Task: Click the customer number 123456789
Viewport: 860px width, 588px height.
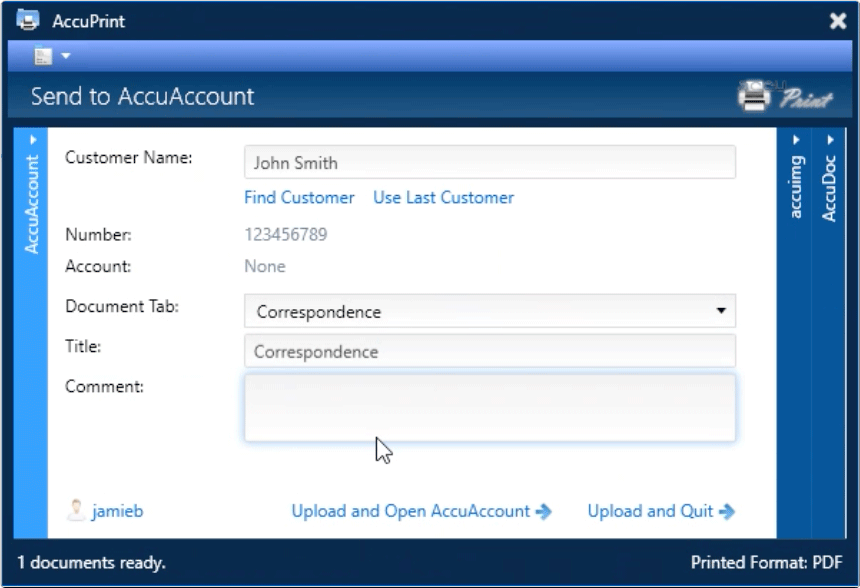Action: [285, 235]
